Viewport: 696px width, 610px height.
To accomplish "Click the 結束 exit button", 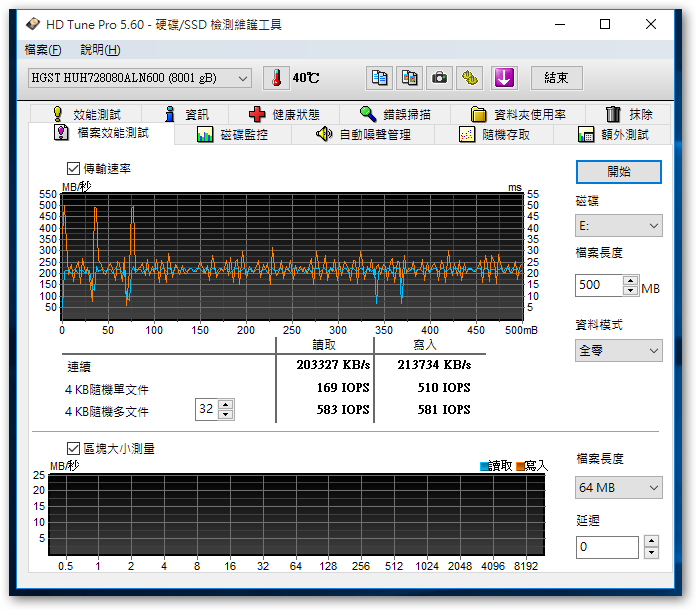I will click(x=556, y=78).
